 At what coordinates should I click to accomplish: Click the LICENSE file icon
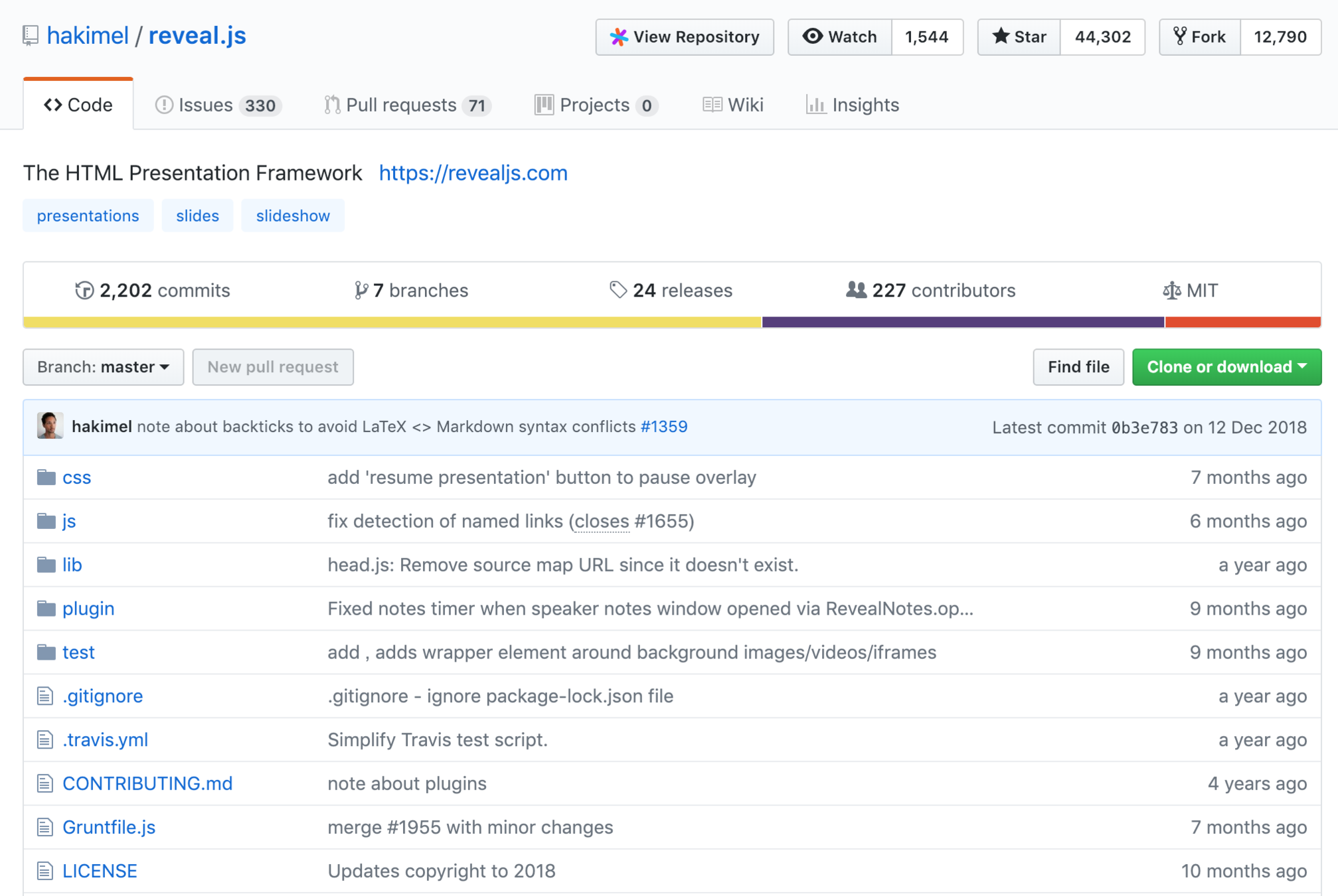click(44, 871)
